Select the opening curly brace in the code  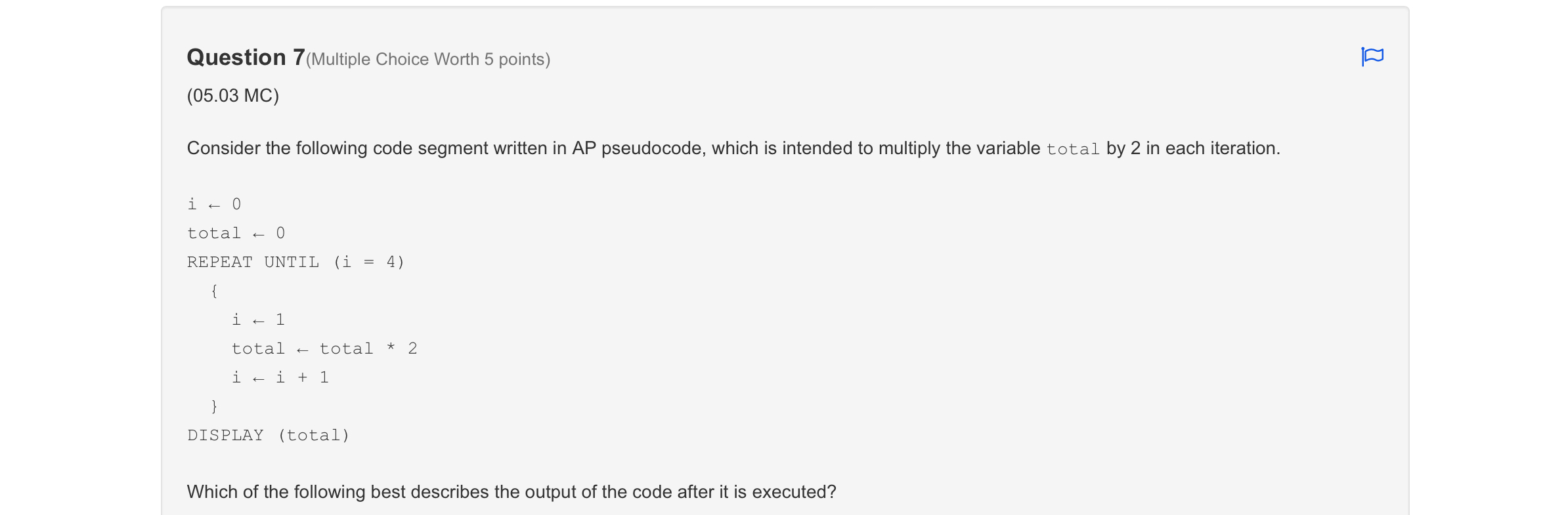coord(214,290)
